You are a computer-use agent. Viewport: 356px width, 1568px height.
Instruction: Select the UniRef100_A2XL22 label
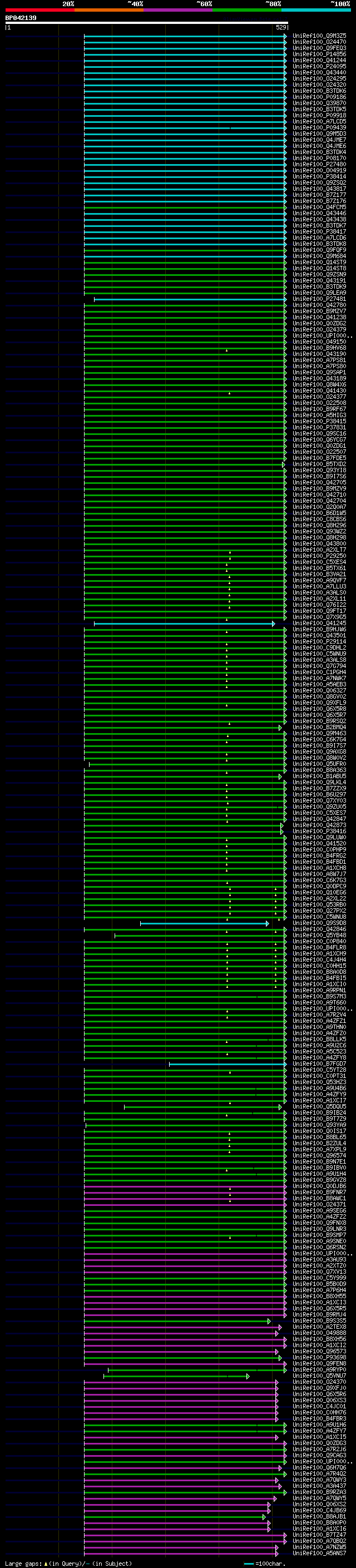point(319,898)
